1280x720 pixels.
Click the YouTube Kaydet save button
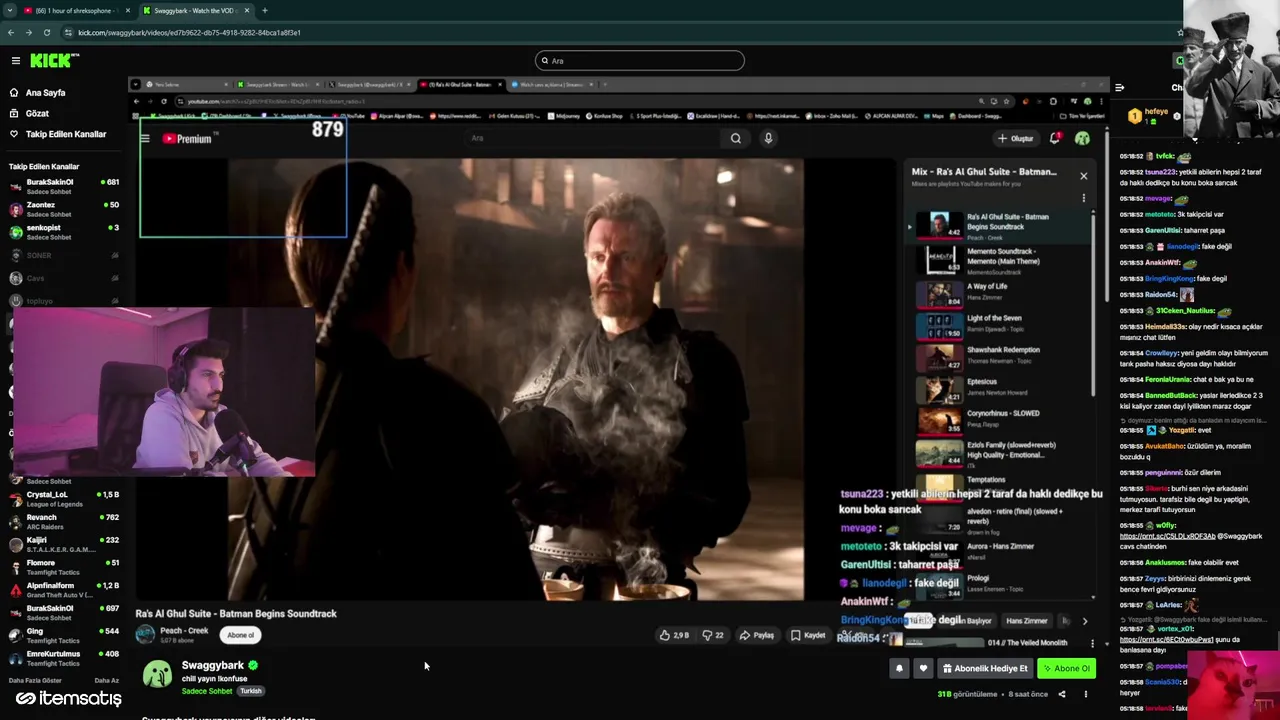coord(809,635)
